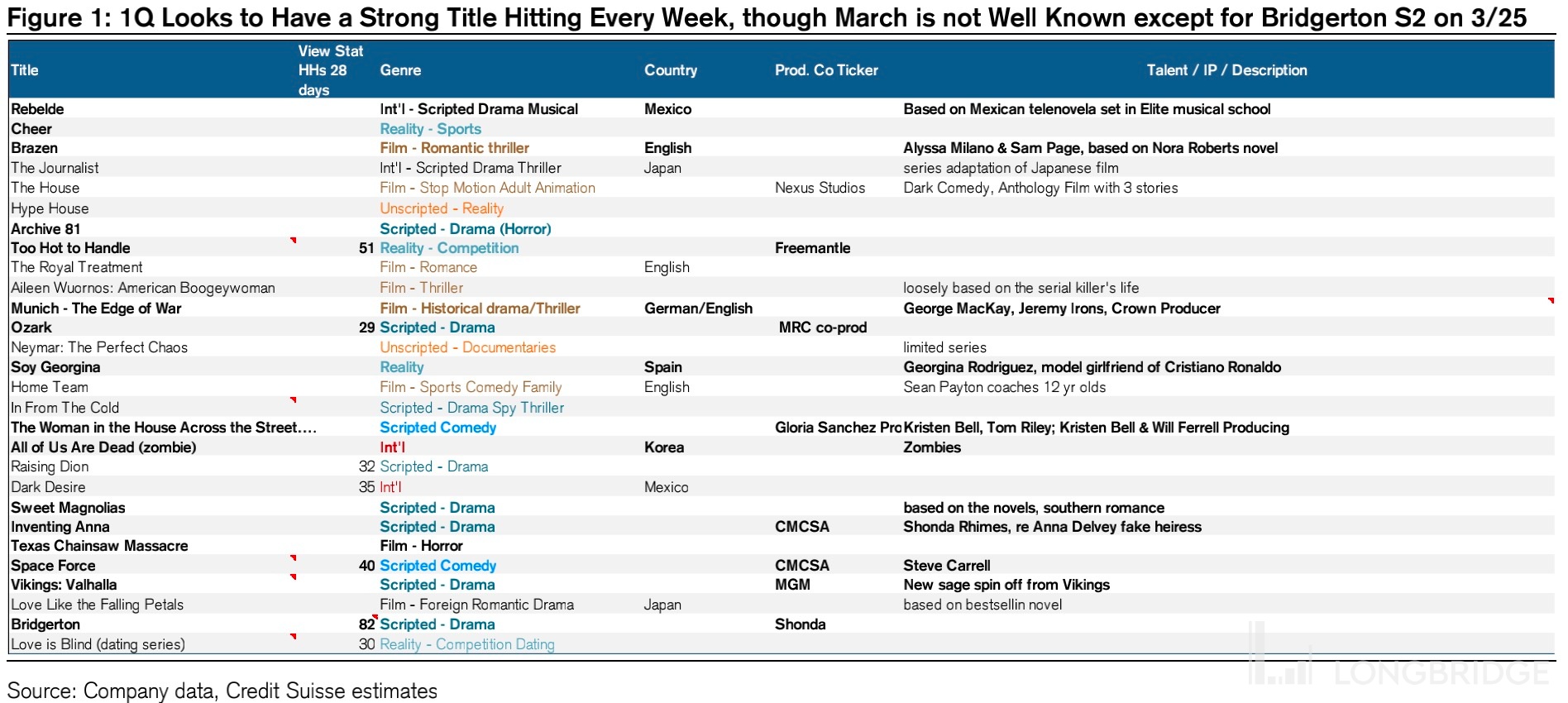
Task: Click the Steve Carrell description cell
Action: pos(946,566)
